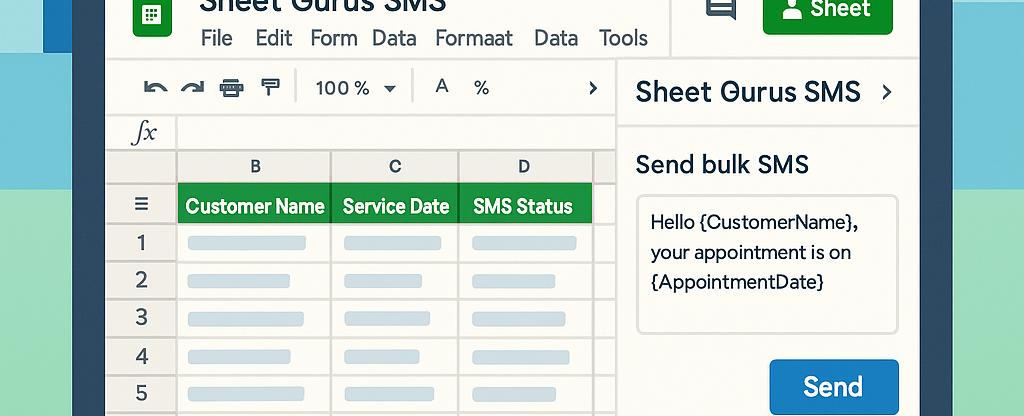The height and width of the screenshot is (416, 1024).
Task: Click the row menu hamburger icon
Action: tap(141, 204)
